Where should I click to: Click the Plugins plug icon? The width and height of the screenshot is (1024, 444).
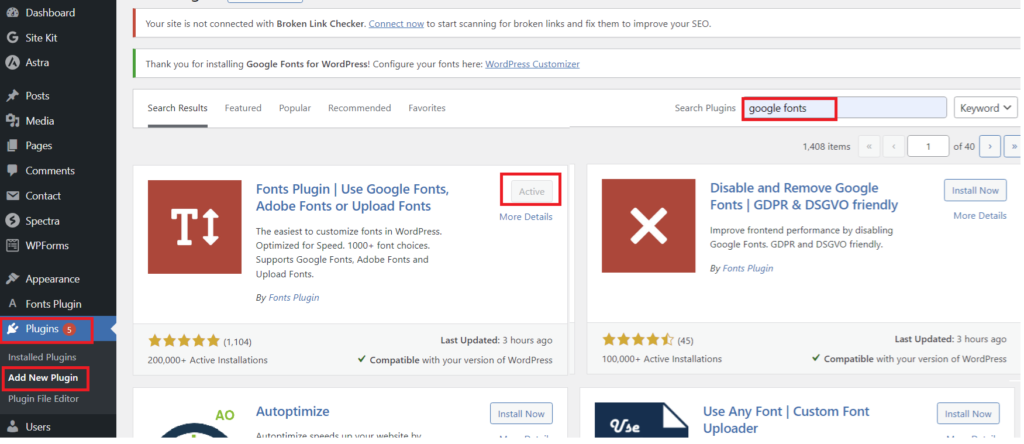pos(12,329)
